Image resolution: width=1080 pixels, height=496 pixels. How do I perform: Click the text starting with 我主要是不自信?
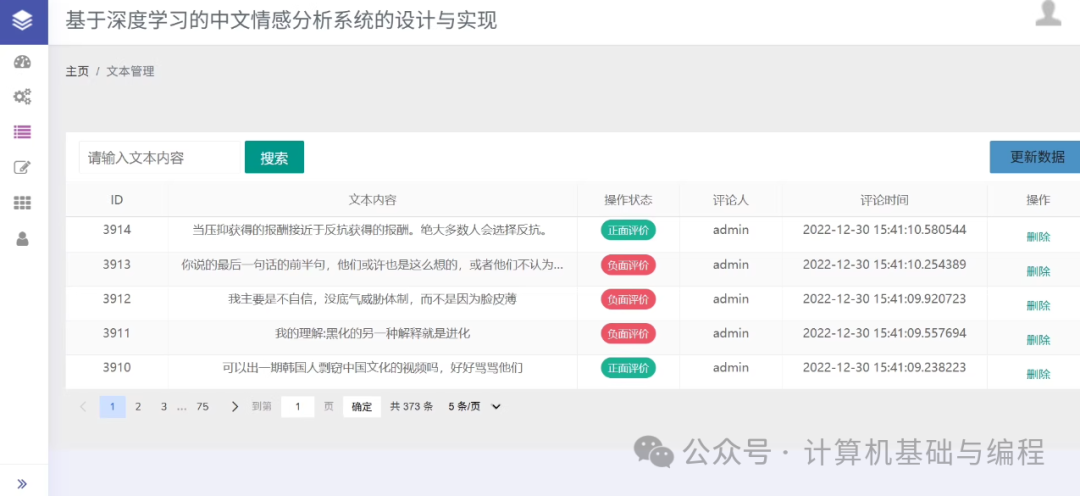373,299
